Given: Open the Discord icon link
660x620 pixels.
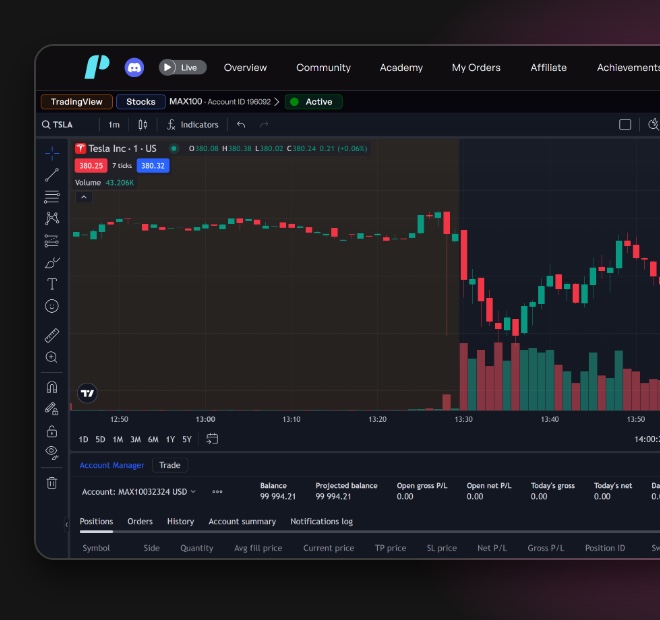Looking at the screenshot, I should (134, 67).
